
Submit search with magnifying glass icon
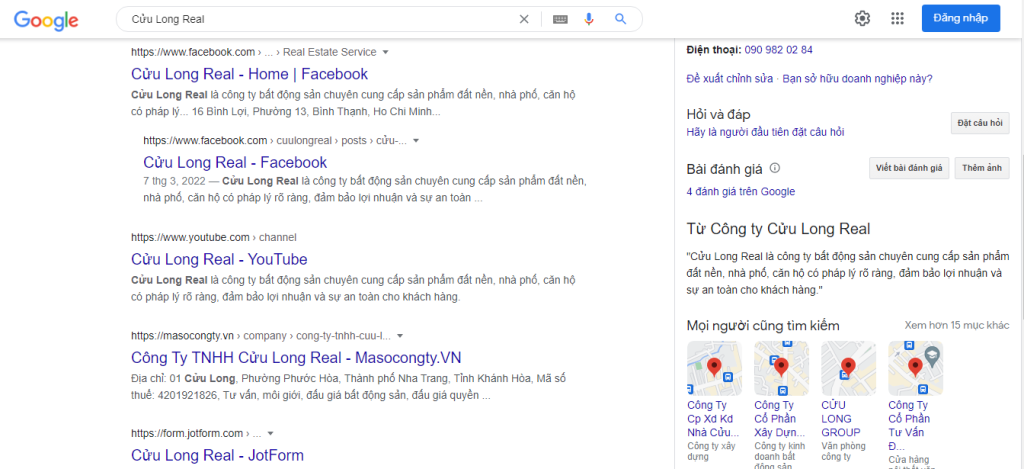pos(620,19)
